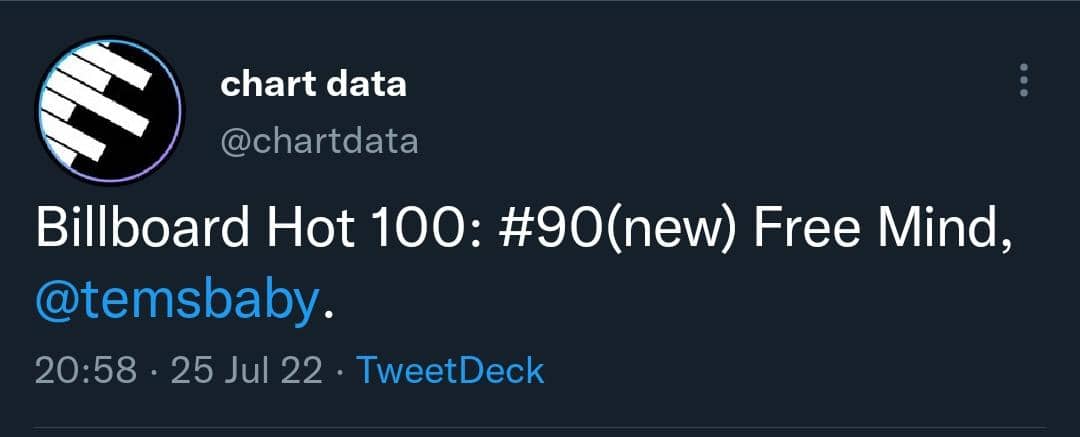Click the day "25" in the tweet date

pyautogui.click(x=190, y=371)
